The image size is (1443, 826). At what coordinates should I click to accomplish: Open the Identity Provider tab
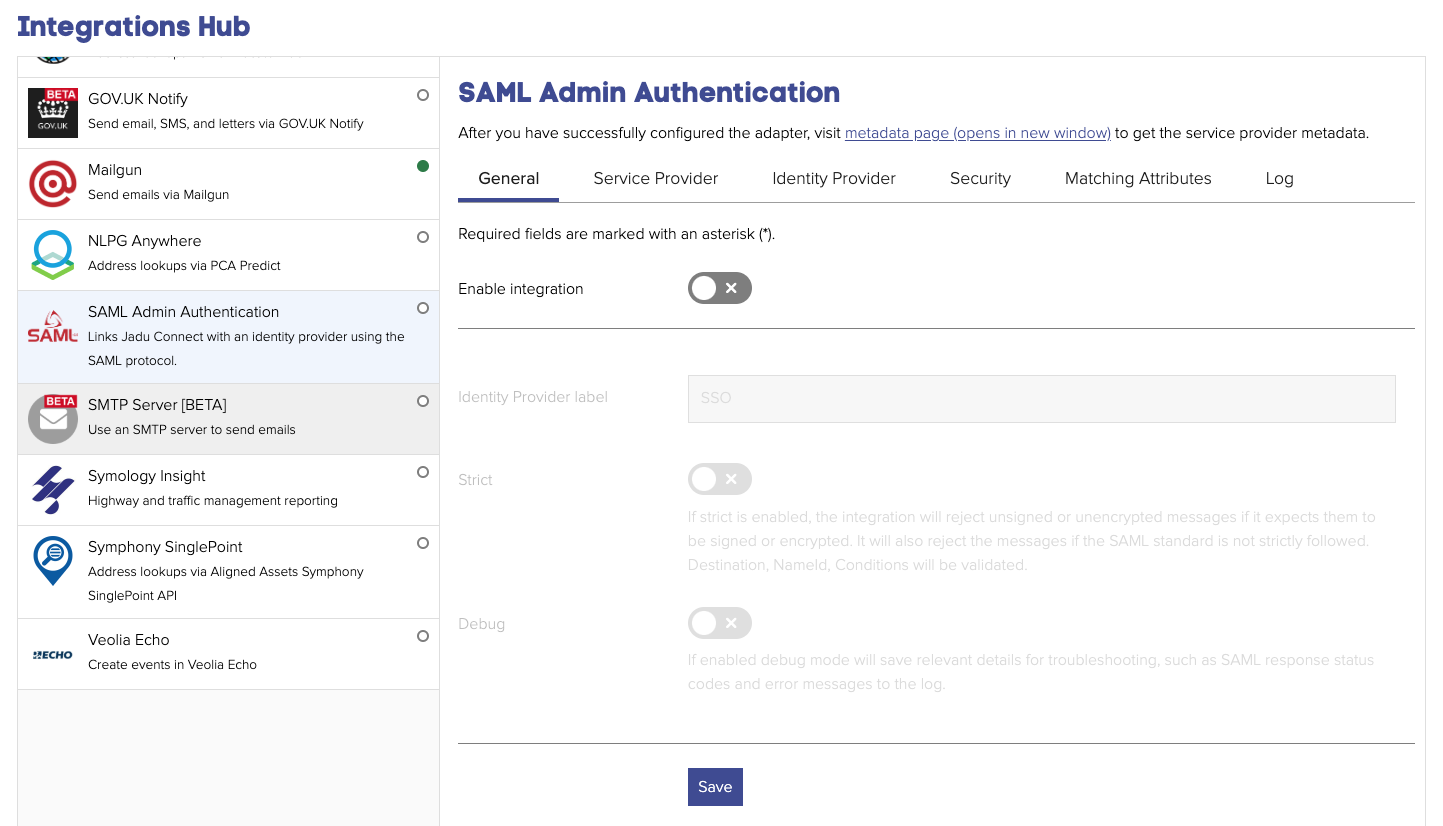(834, 178)
